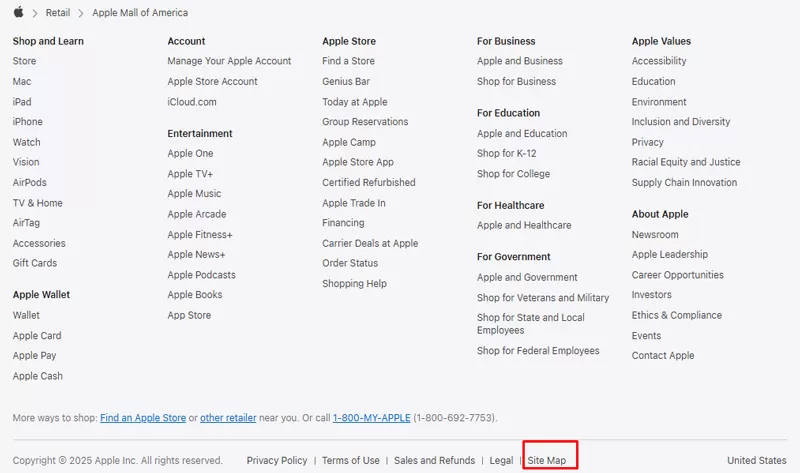
Task: Click the Apple logo breadcrumb icon
Action: point(18,13)
